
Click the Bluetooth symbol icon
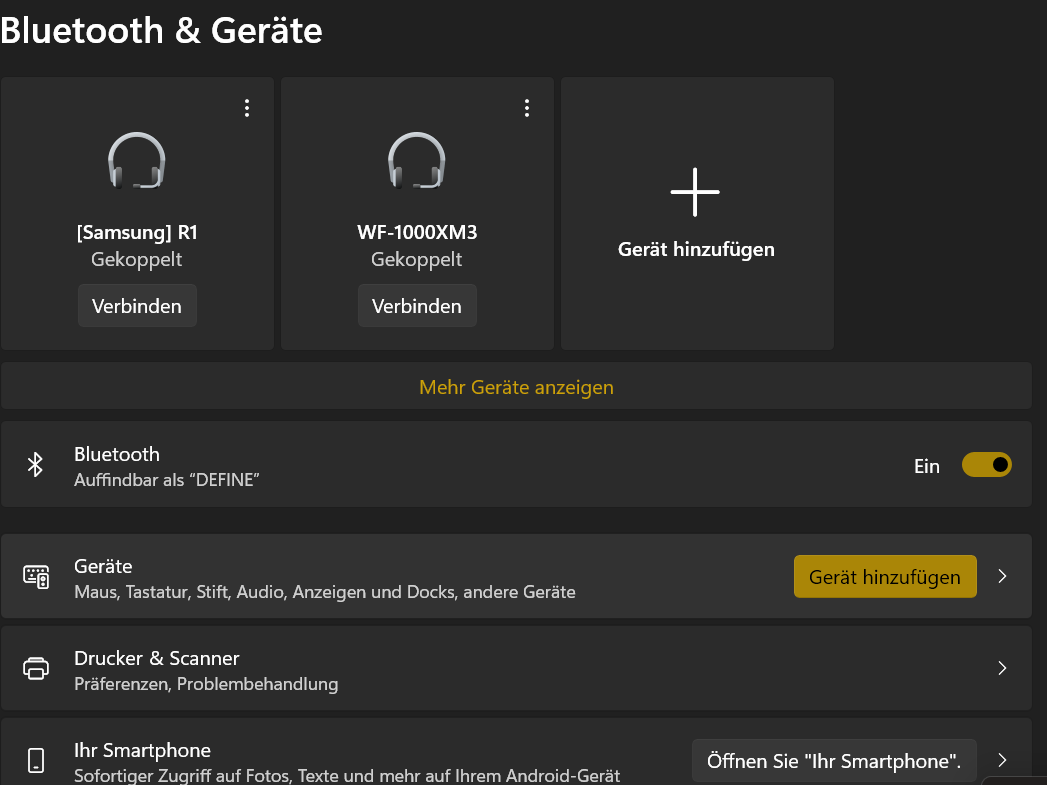tap(36, 465)
